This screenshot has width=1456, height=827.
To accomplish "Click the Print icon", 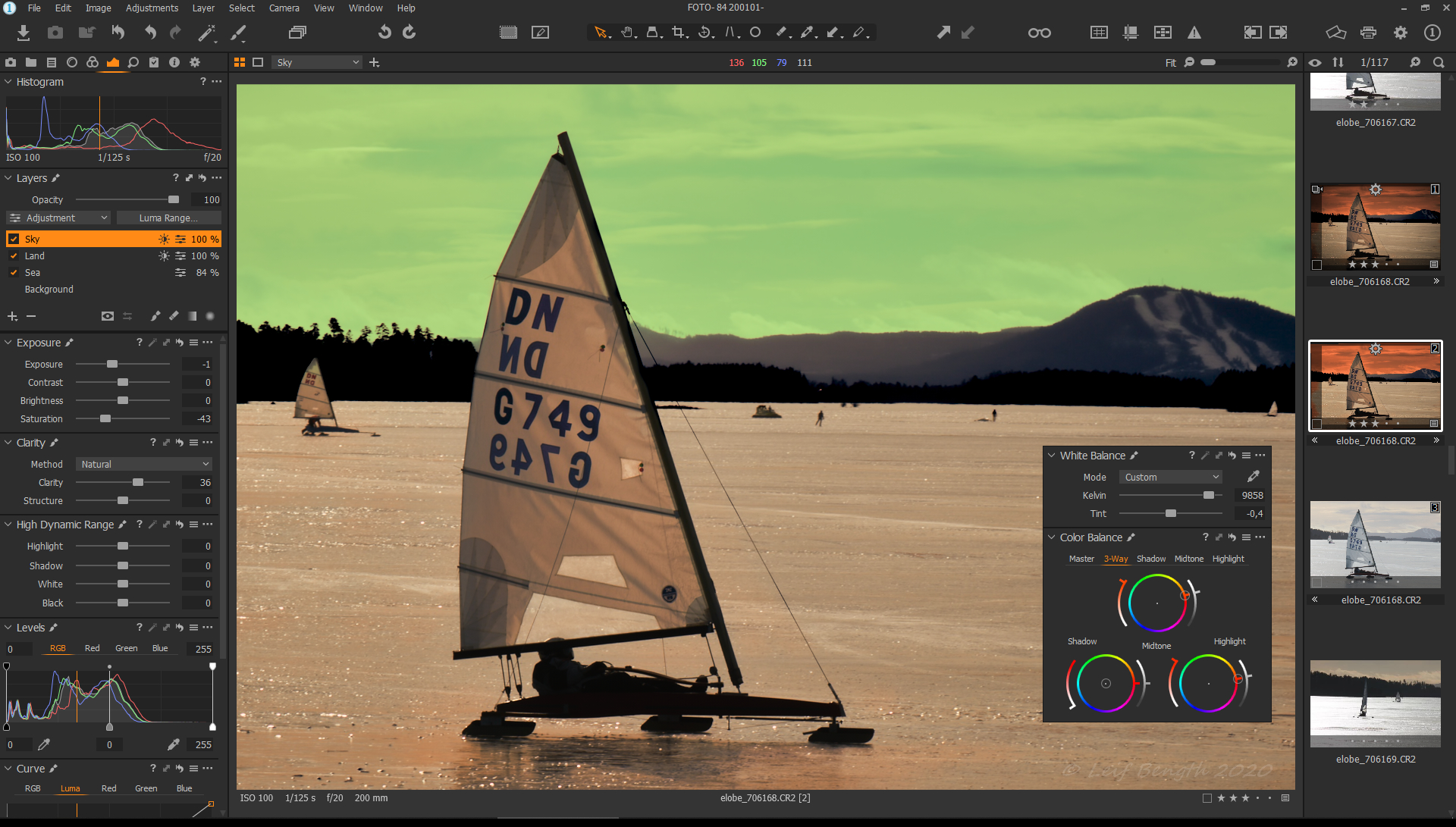I will click(1368, 33).
